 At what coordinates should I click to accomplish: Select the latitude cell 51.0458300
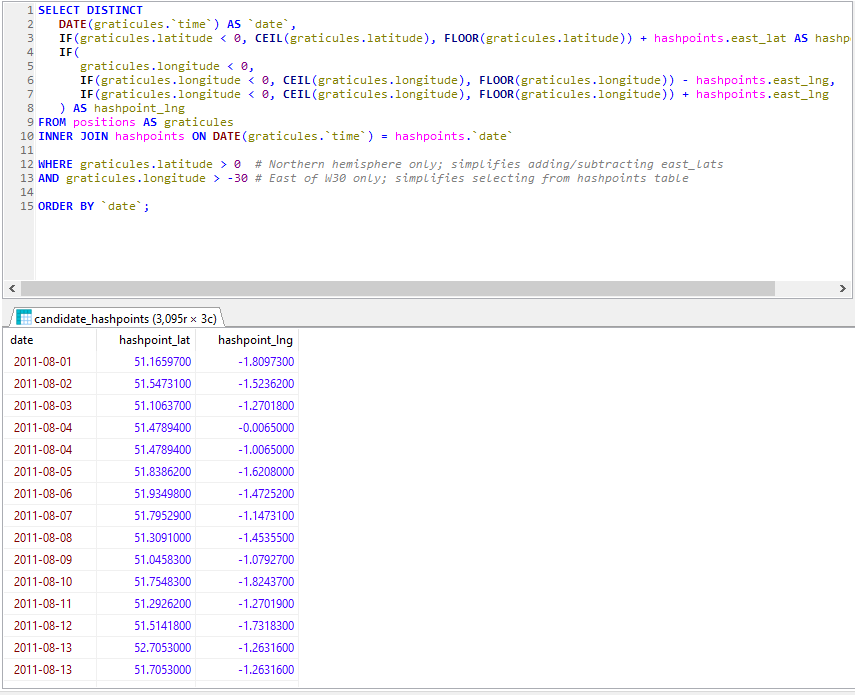pos(162,560)
